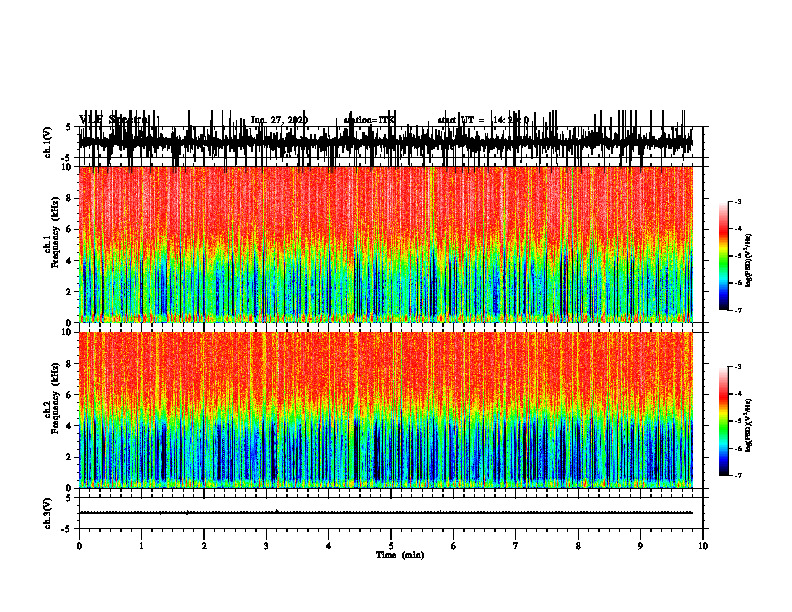Click the ch.1 waveform trace panel
Viewport: 792px width, 612px height.
pos(391,142)
